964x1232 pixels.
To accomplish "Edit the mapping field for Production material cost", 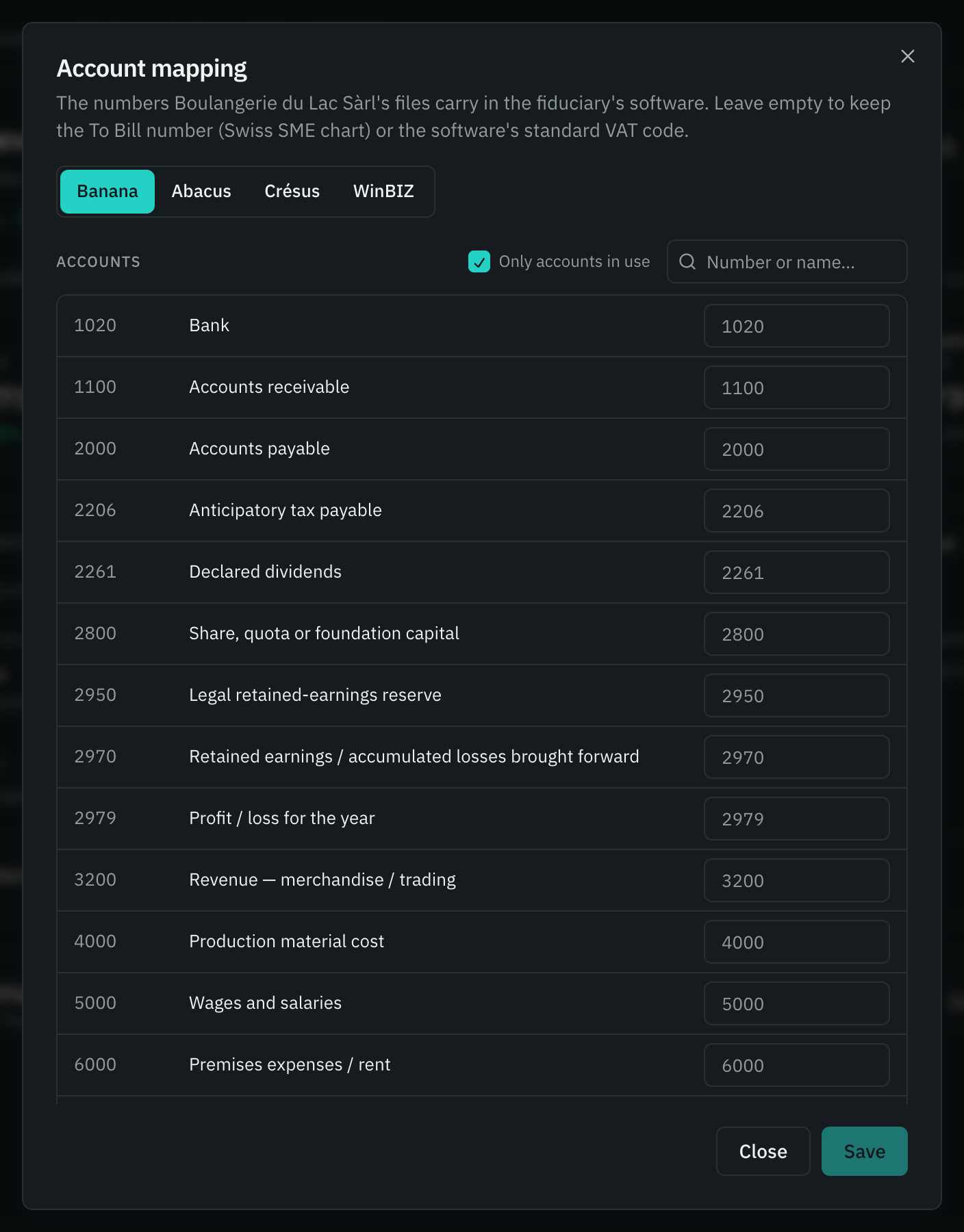I will (797, 942).
